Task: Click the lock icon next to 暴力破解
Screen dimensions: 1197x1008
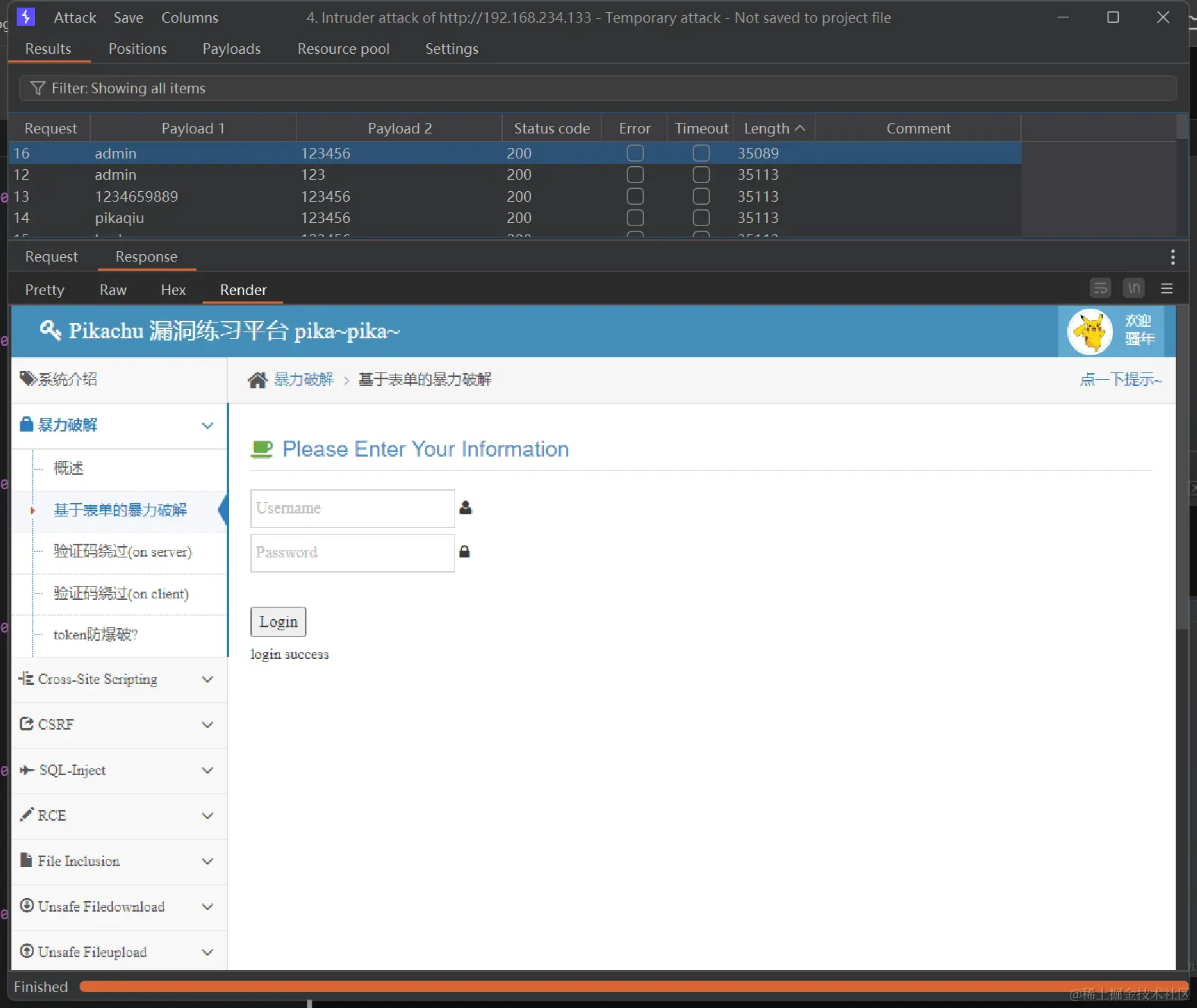Action: click(x=27, y=424)
